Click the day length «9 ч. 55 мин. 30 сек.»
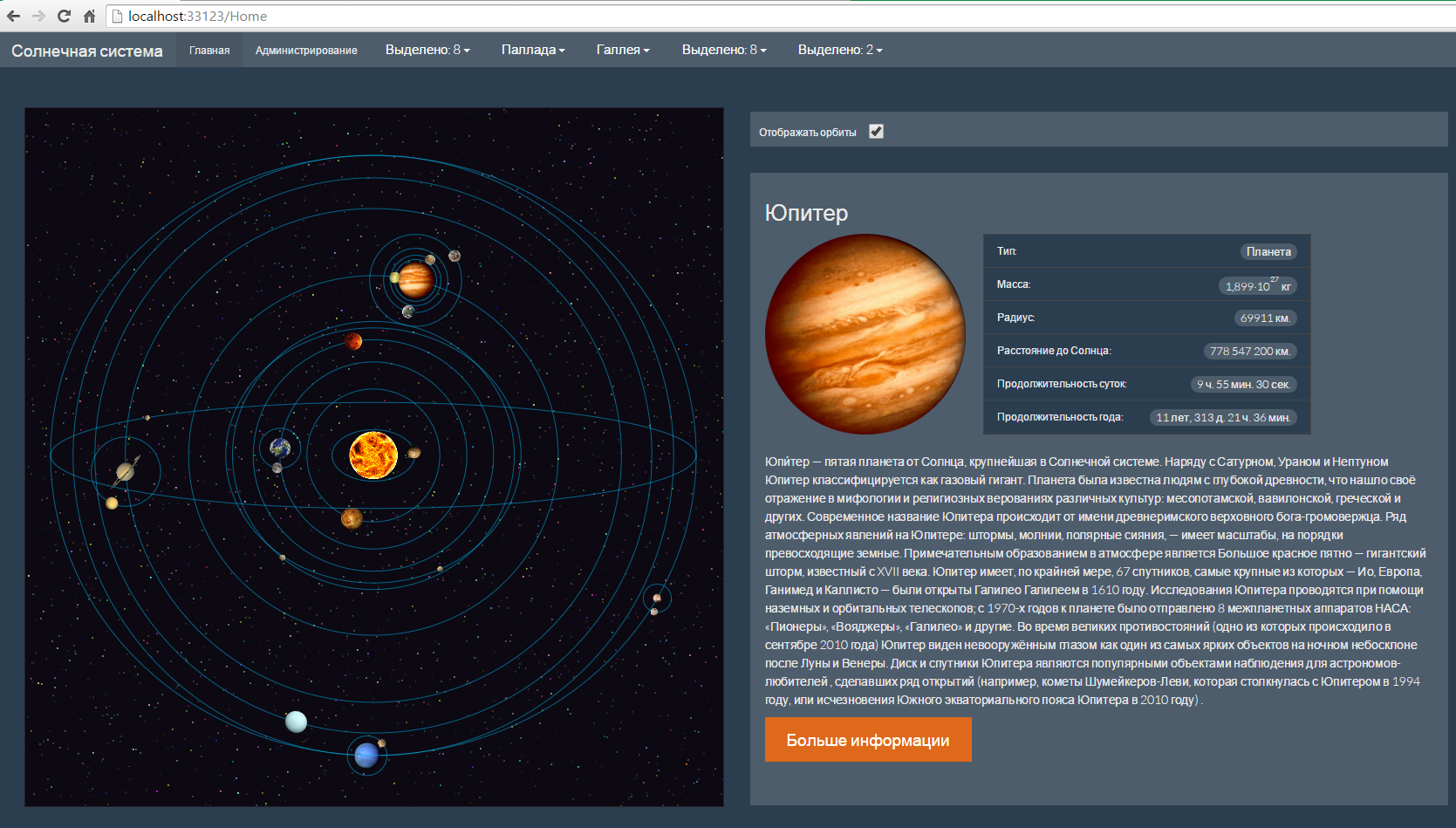The height and width of the screenshot is (828, 1456). coord(1243,384)
